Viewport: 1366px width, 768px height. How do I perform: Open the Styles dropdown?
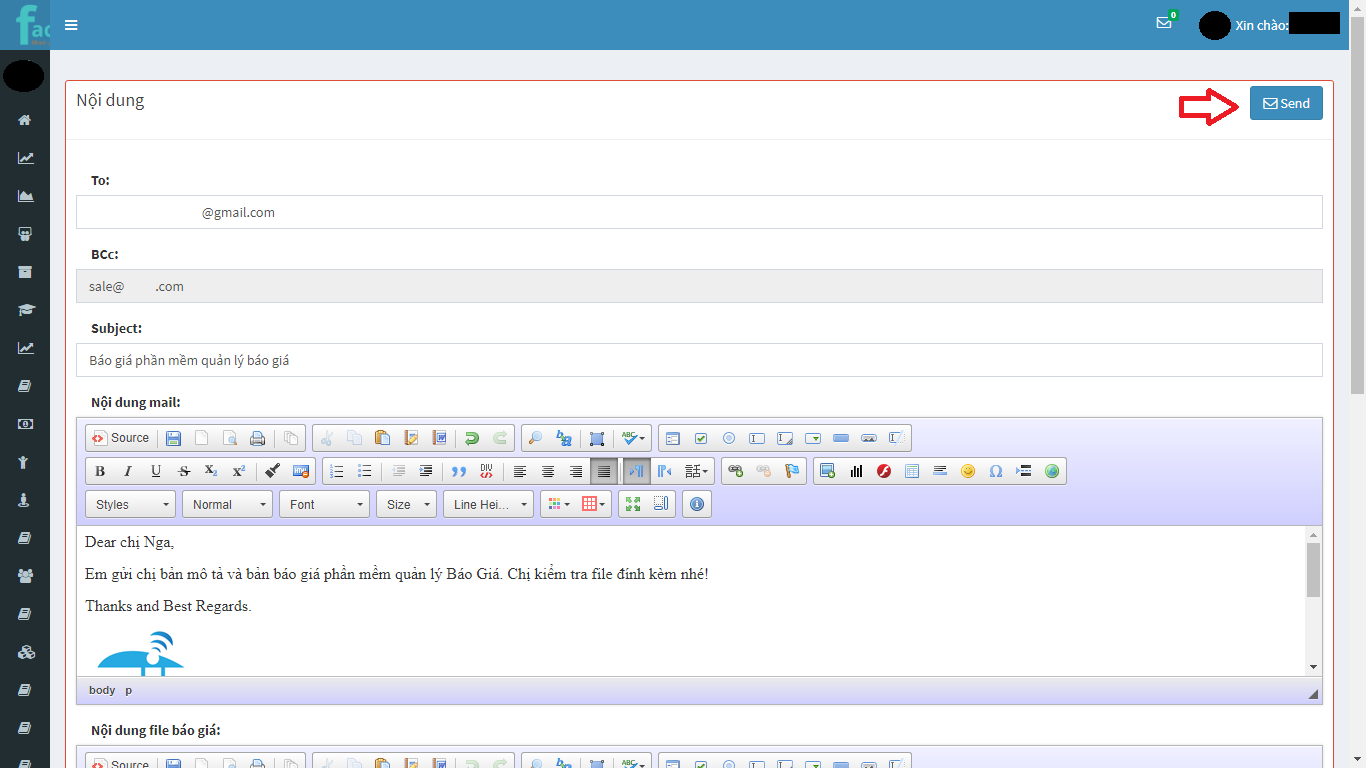(x=130, y=504)
